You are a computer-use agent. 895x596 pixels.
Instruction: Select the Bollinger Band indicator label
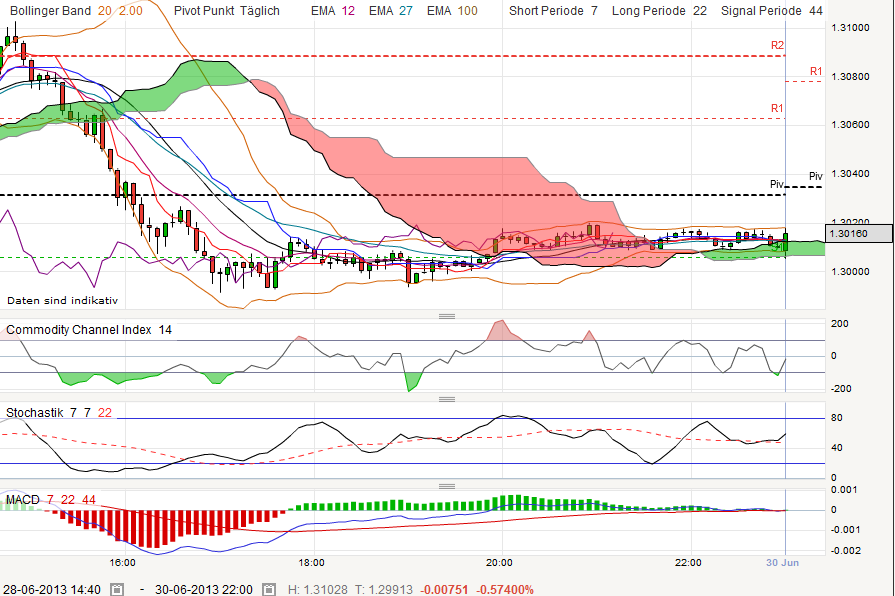coord(50,11)
